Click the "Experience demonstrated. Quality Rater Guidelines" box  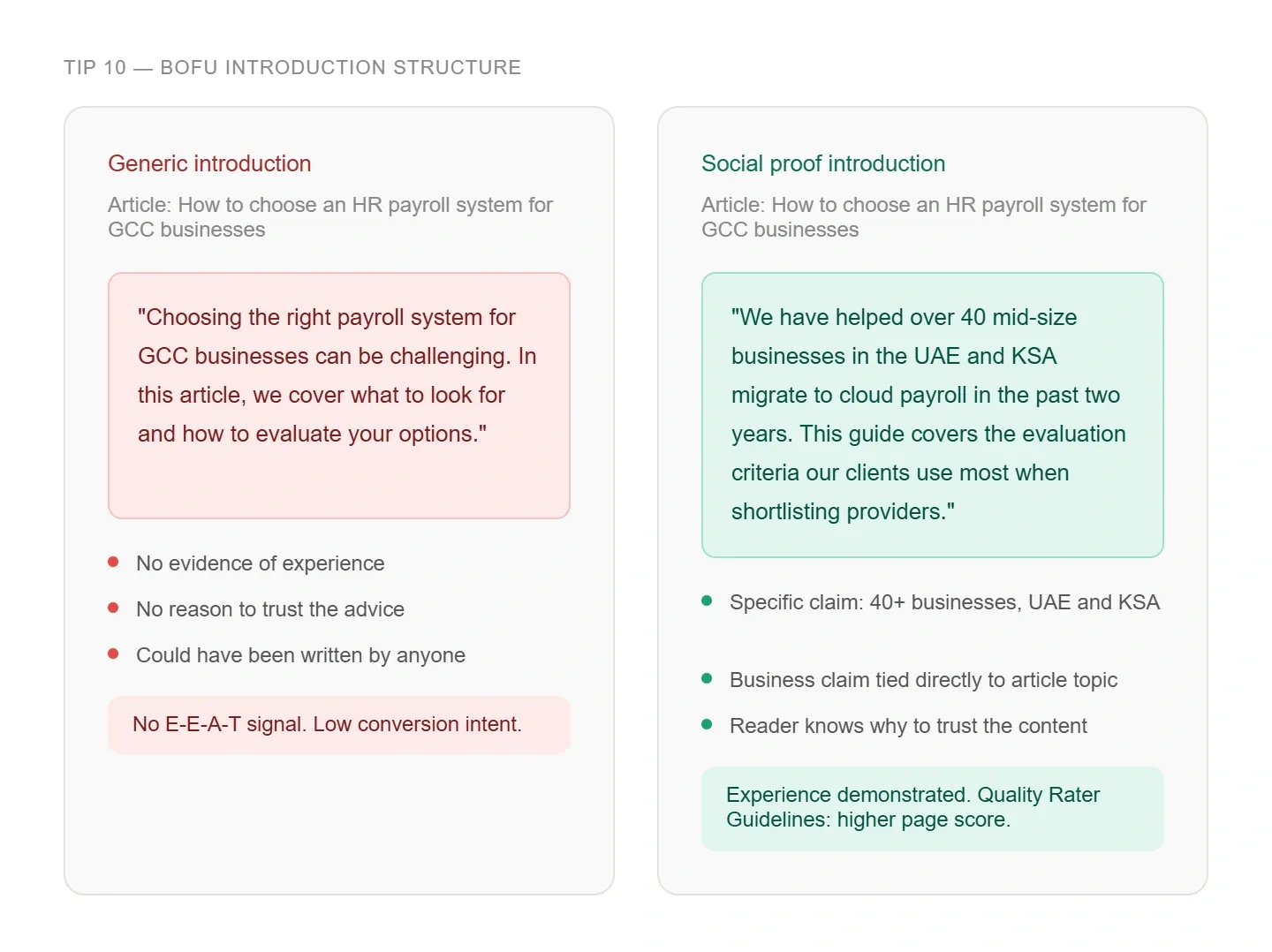click(x=932, y=808)
